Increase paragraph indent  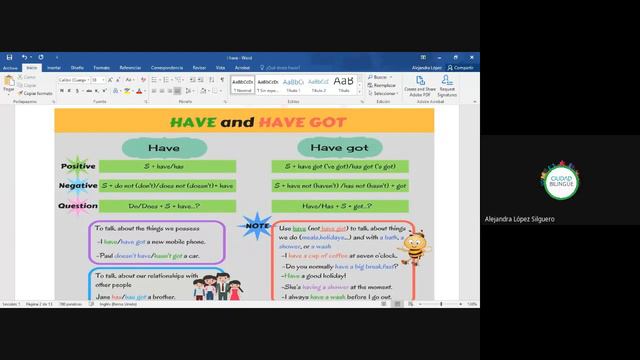200,80
